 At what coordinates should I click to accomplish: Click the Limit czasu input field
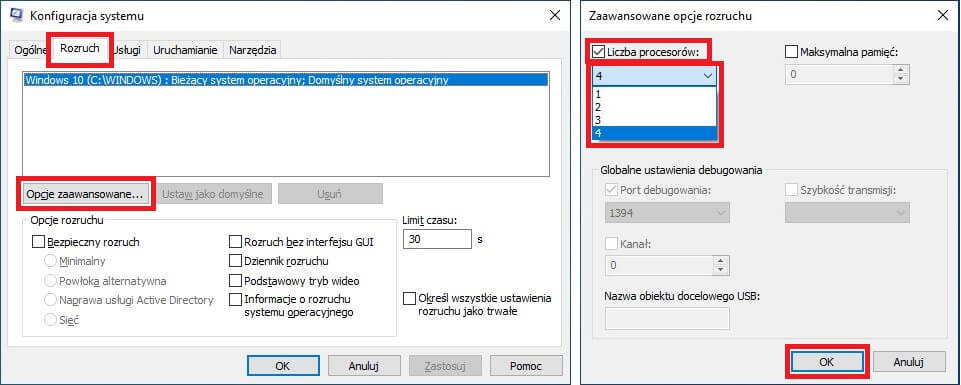coord(437,239)
